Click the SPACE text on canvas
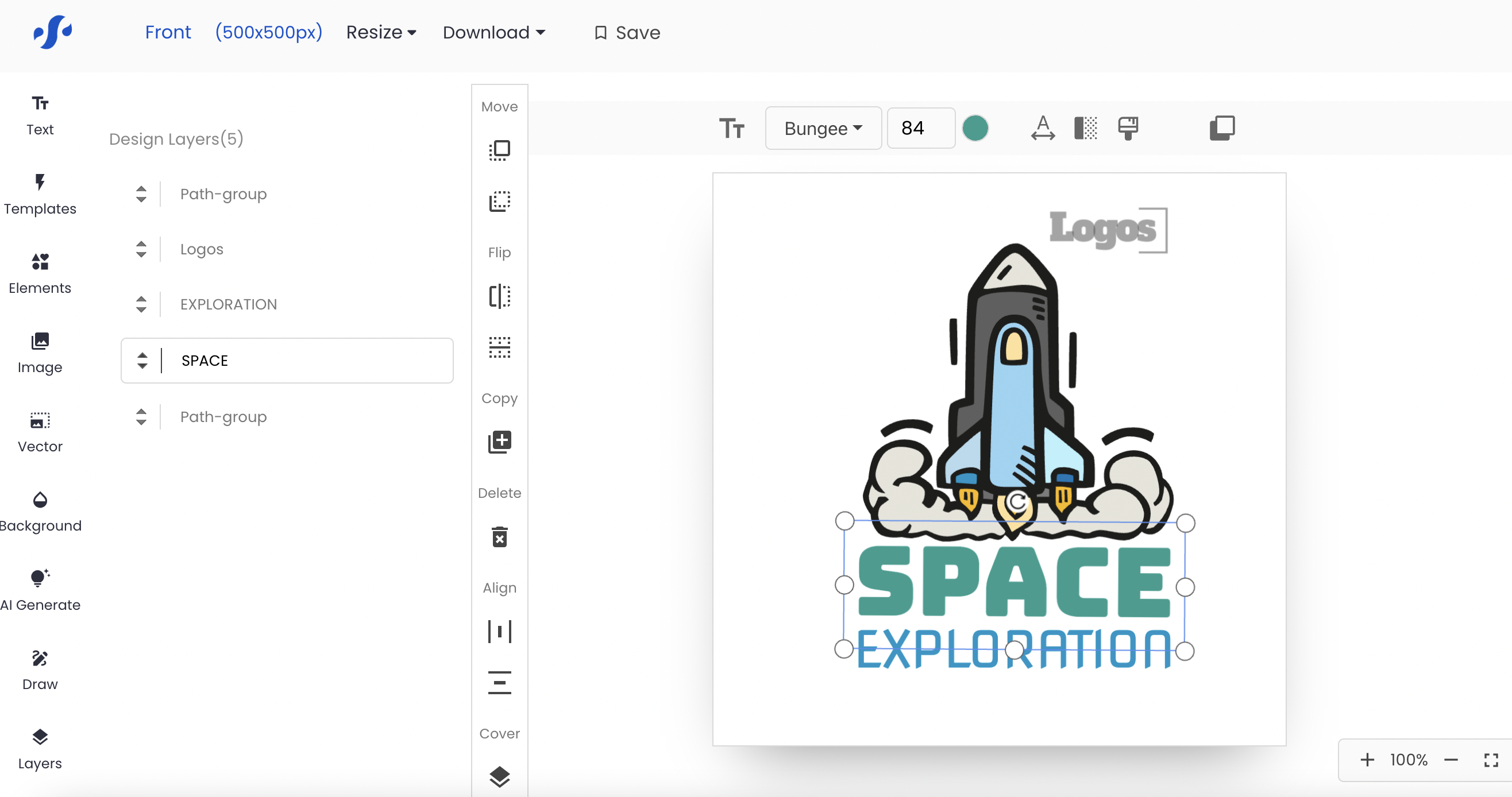Image resolution: width=1512 pixels, height=797 pixels. (1015, 581)
